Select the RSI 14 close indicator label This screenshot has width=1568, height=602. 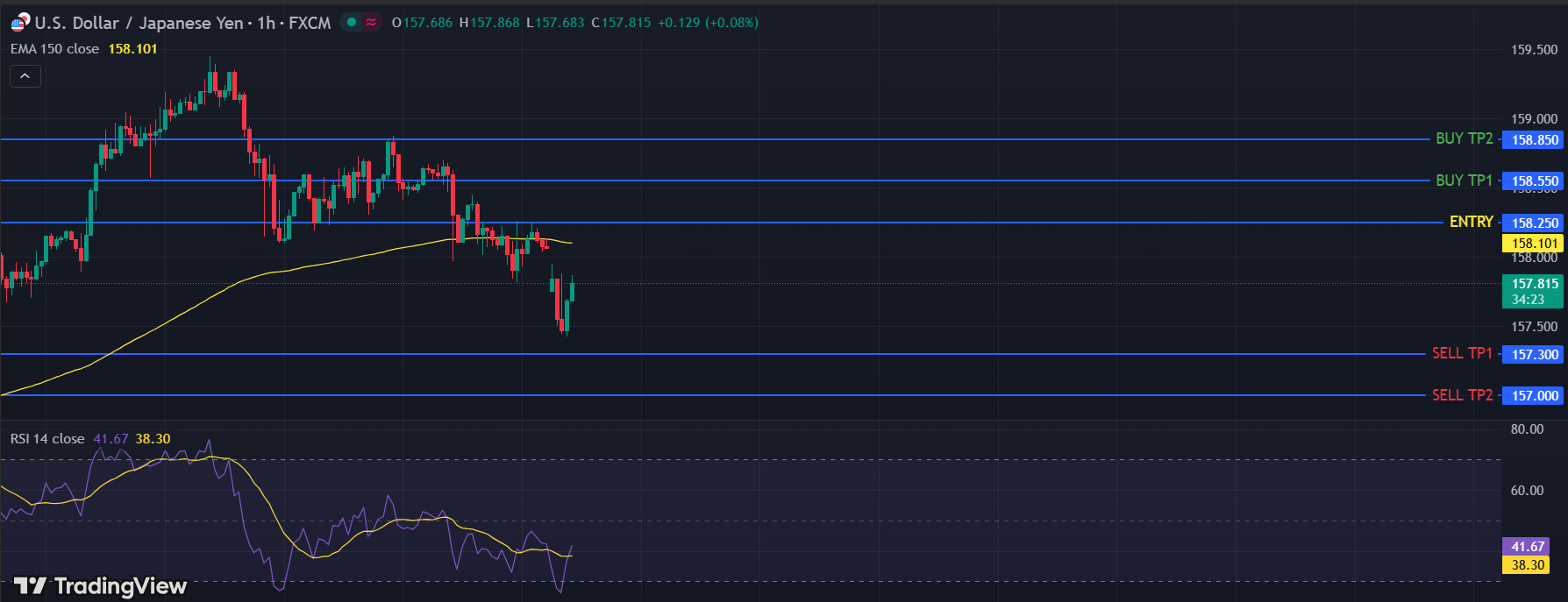coord(47,439)
